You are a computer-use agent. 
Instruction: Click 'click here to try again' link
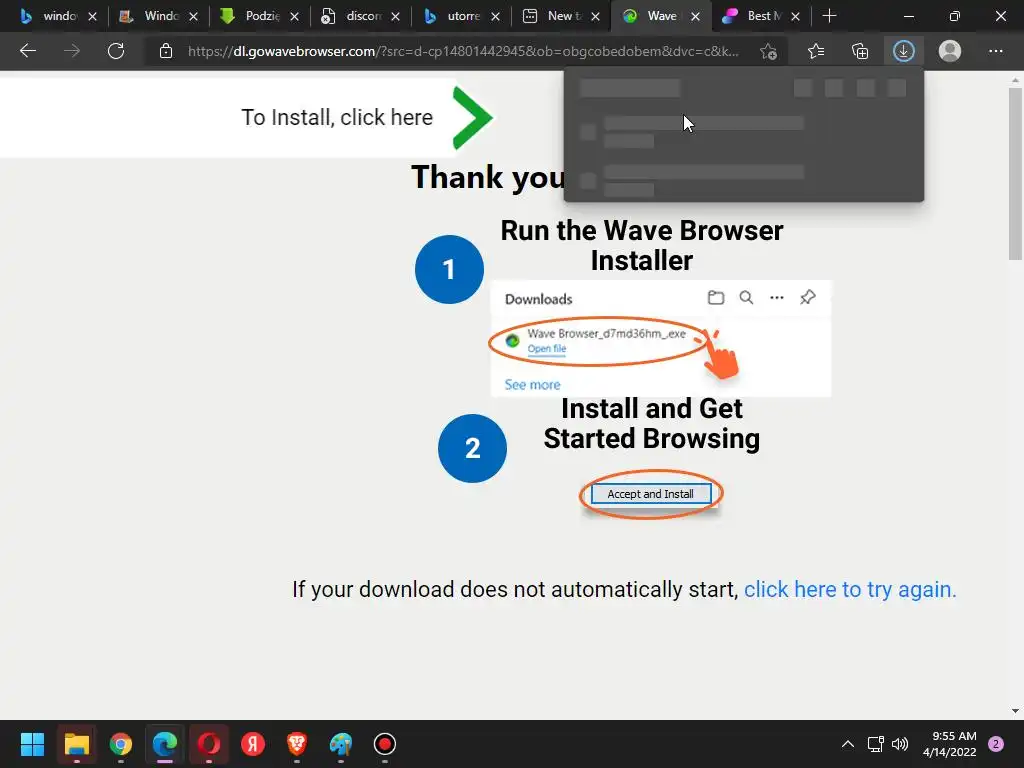coord(850,589)
